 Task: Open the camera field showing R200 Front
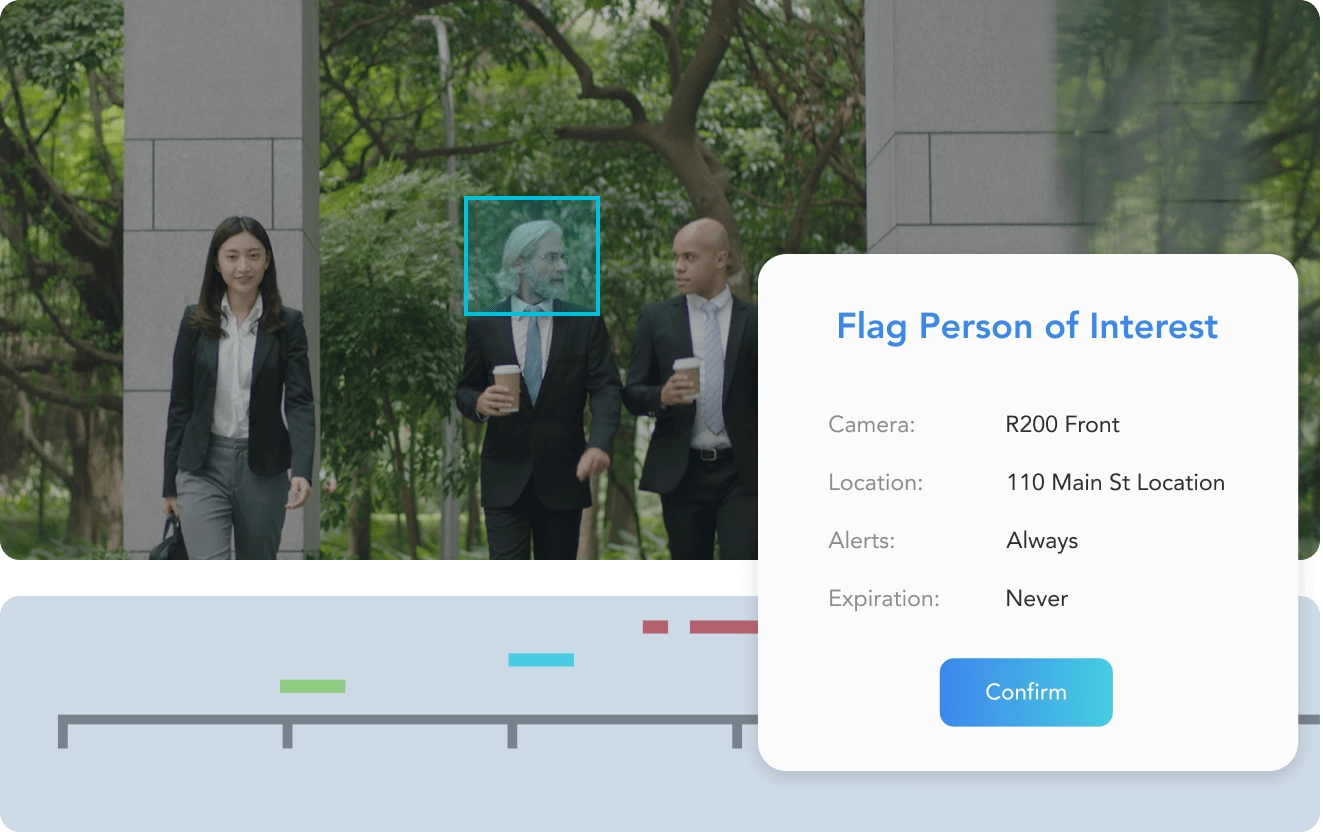pyautogui.click(x=1062, y=425)
